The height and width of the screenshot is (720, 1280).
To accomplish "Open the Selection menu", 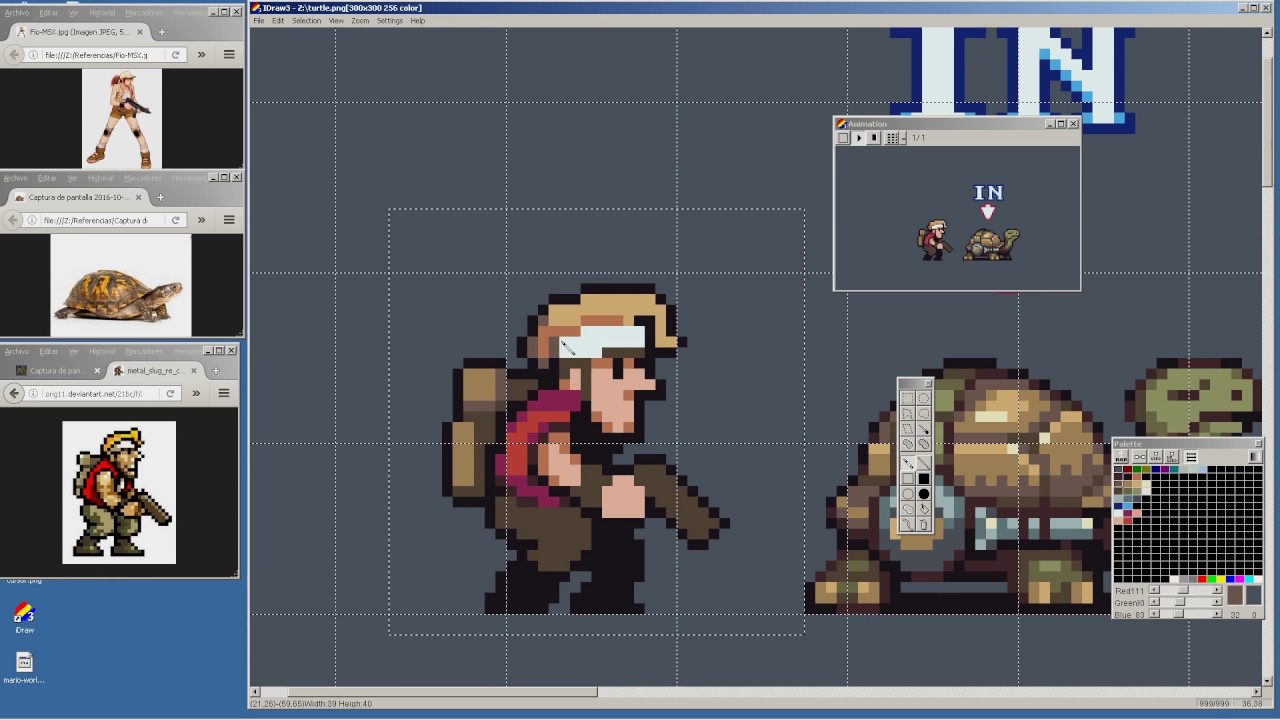I will (306, 21).
